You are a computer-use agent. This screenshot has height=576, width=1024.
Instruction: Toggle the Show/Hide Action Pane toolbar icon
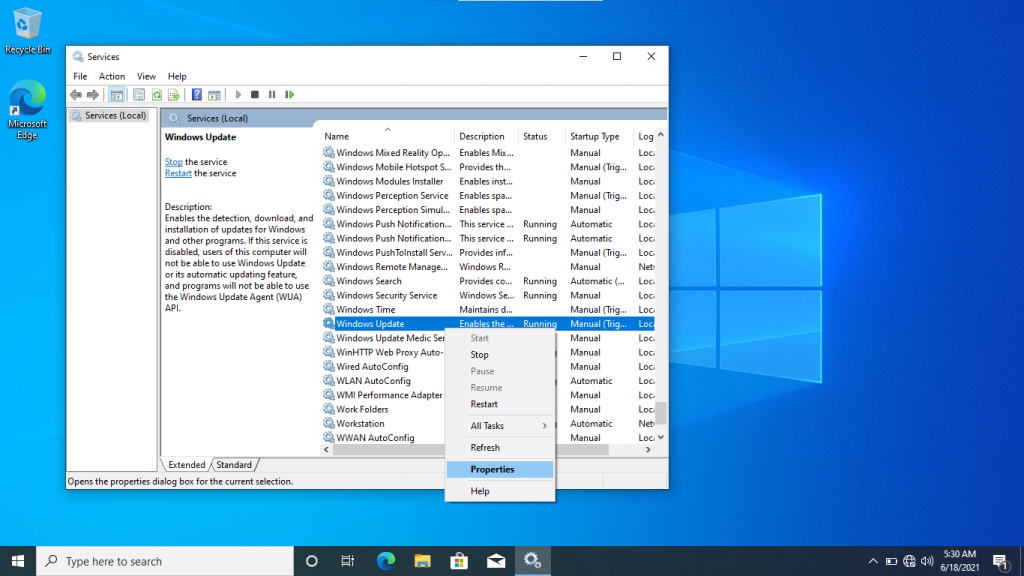[x=214, y=95]
